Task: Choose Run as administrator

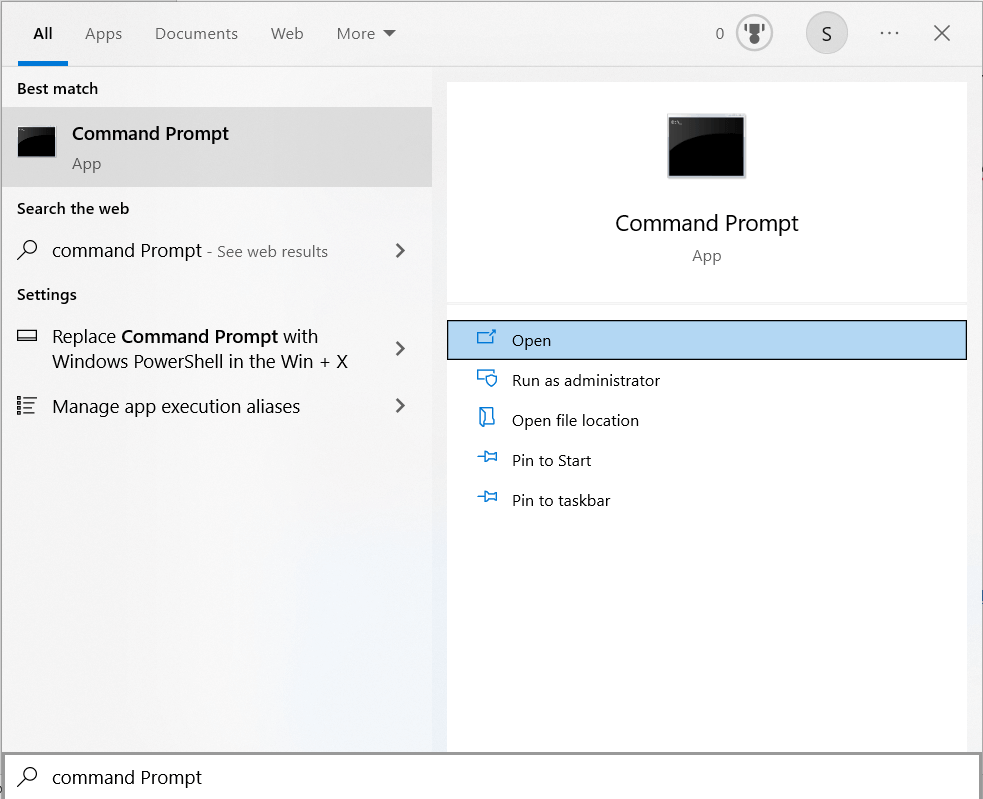Action: (707, 380)
